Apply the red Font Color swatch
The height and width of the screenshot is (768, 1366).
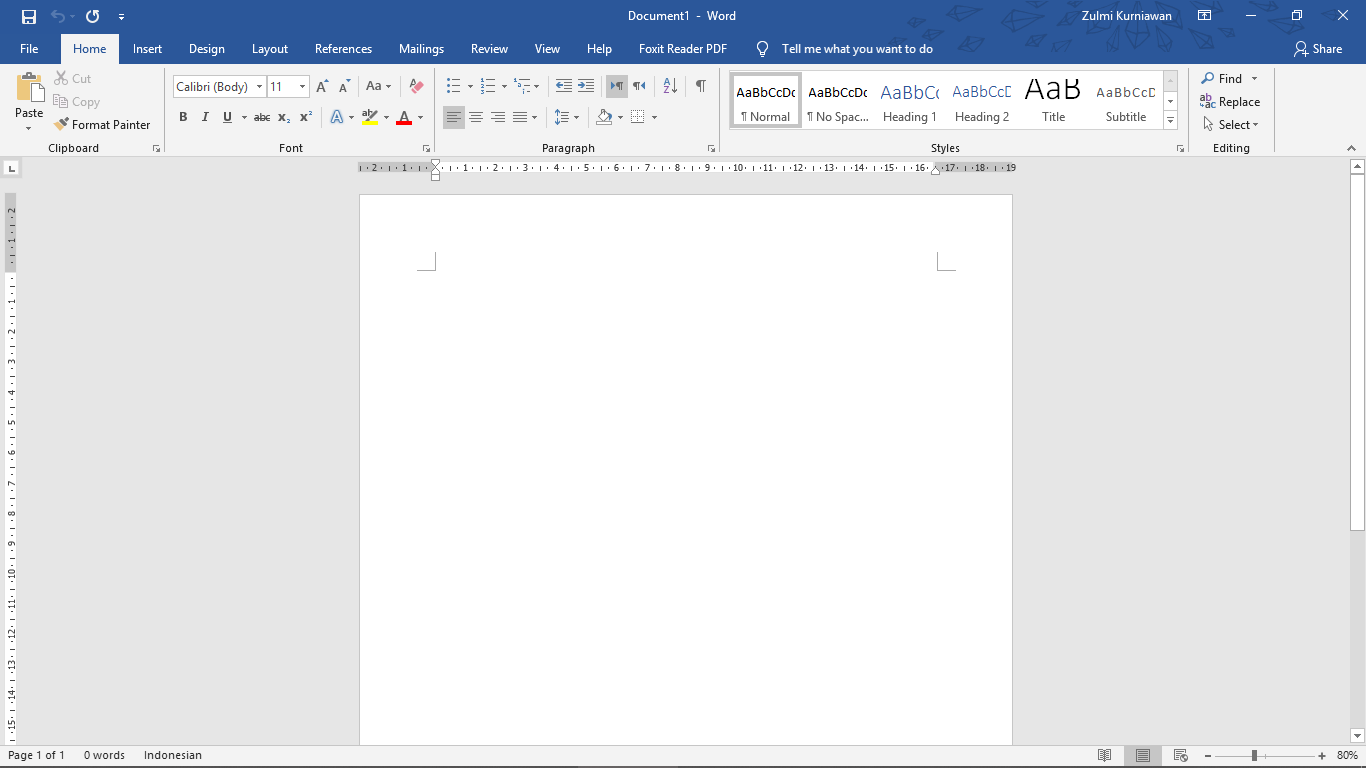pos(404,118)
